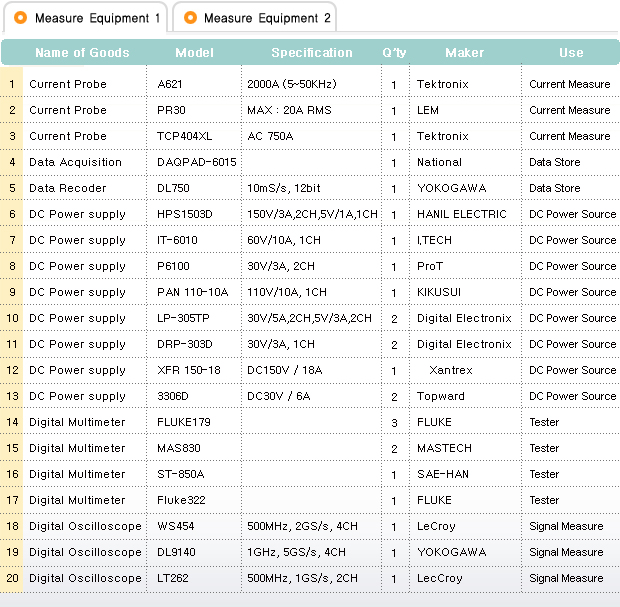Click specification DC150V / 18A
Viewport: 620px width, 607px height.
click(284, 370)
